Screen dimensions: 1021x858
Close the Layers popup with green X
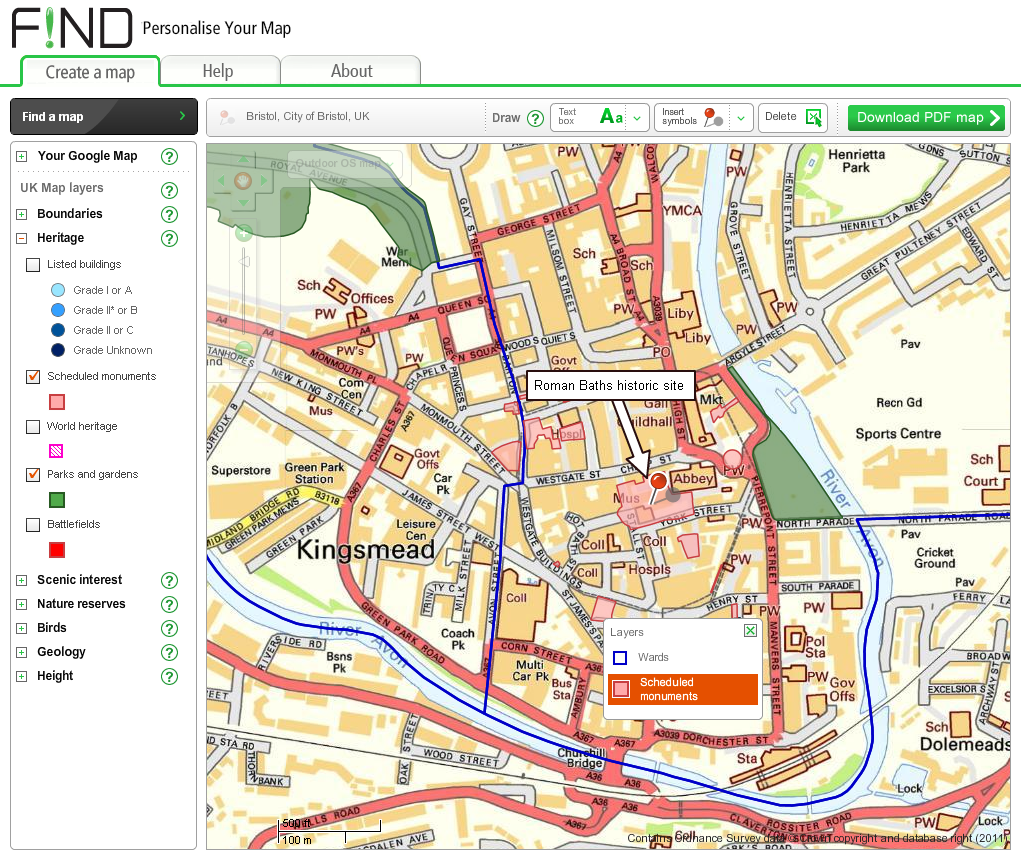pyautogui.click(x=749, y=631)
